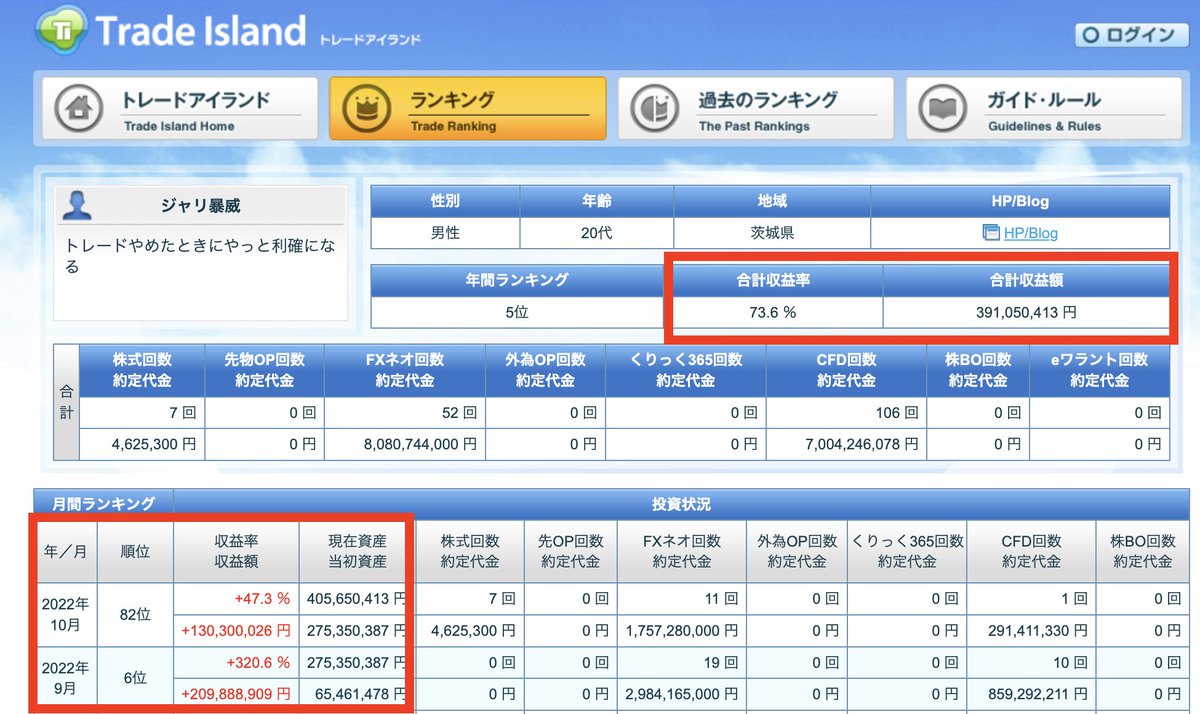Image resolution: width=1200 pixels, height=714 pixels.
Task: Click the 6位 monthly rank
Action: pos(135,678)
